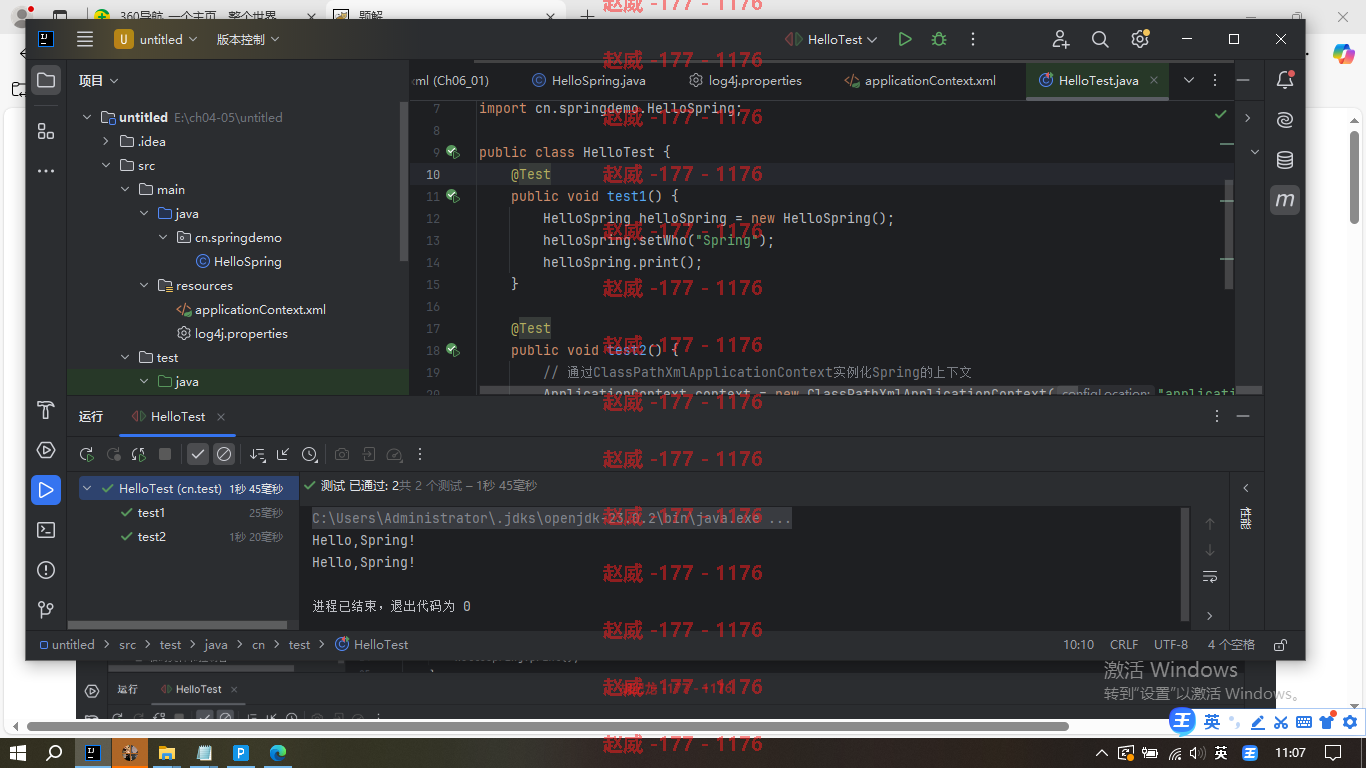
Task: Show more tool windows ellipsis in left sidebar
Action: pos(46,171)
